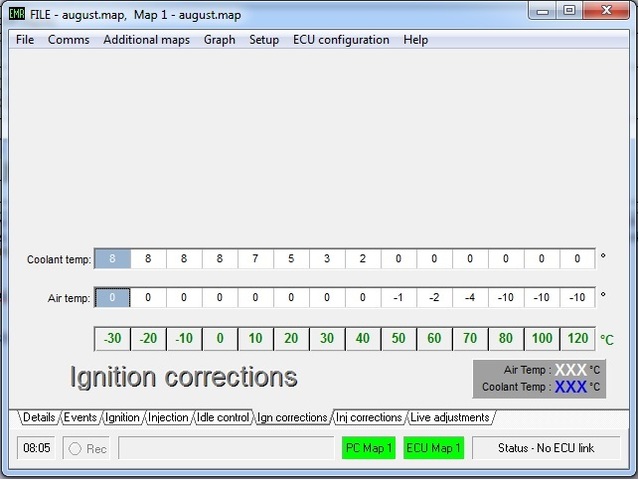The width and height of the screenshot is (639, 480).
Task: Select the Injection tab
Action: click(167, 418)
